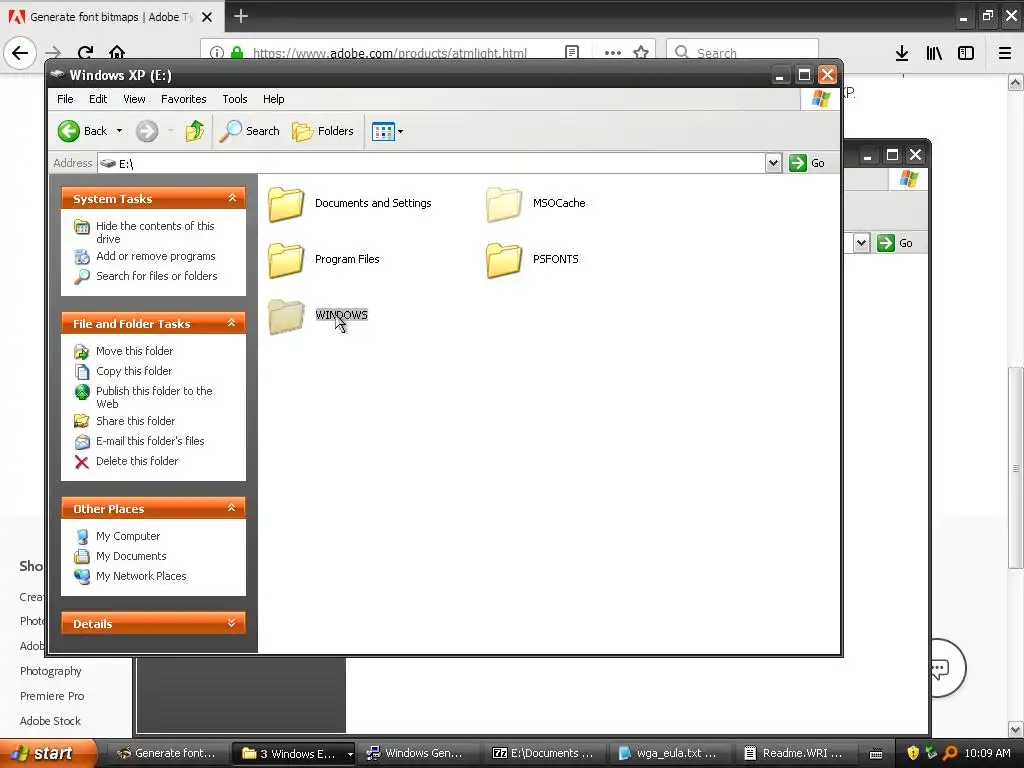Viewport: 1024px width, 768px height.
Task: Toggle the Folders pane button
Action: pos(323,131)
